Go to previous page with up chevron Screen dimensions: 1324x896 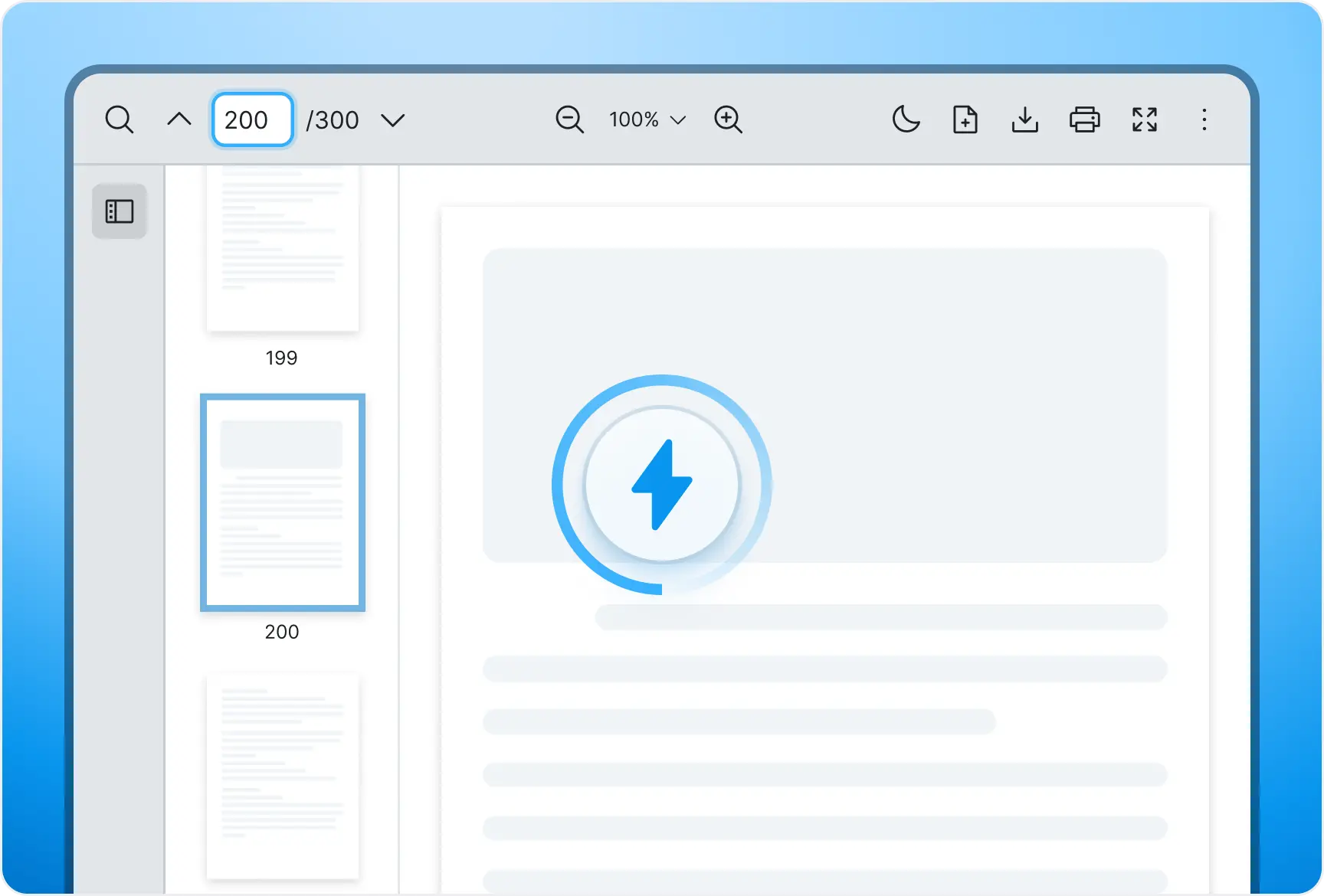[179, 119]
